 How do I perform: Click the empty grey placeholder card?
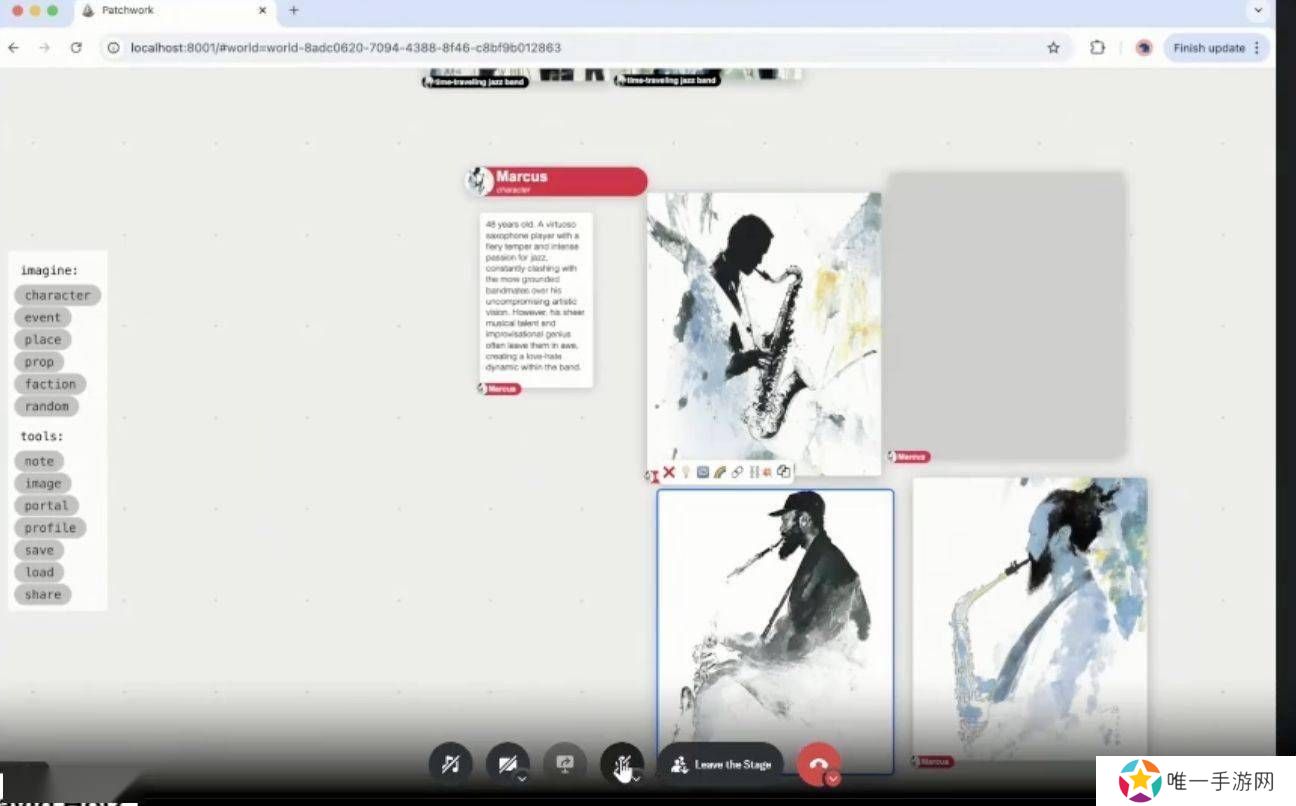(x=1007, y=315)
